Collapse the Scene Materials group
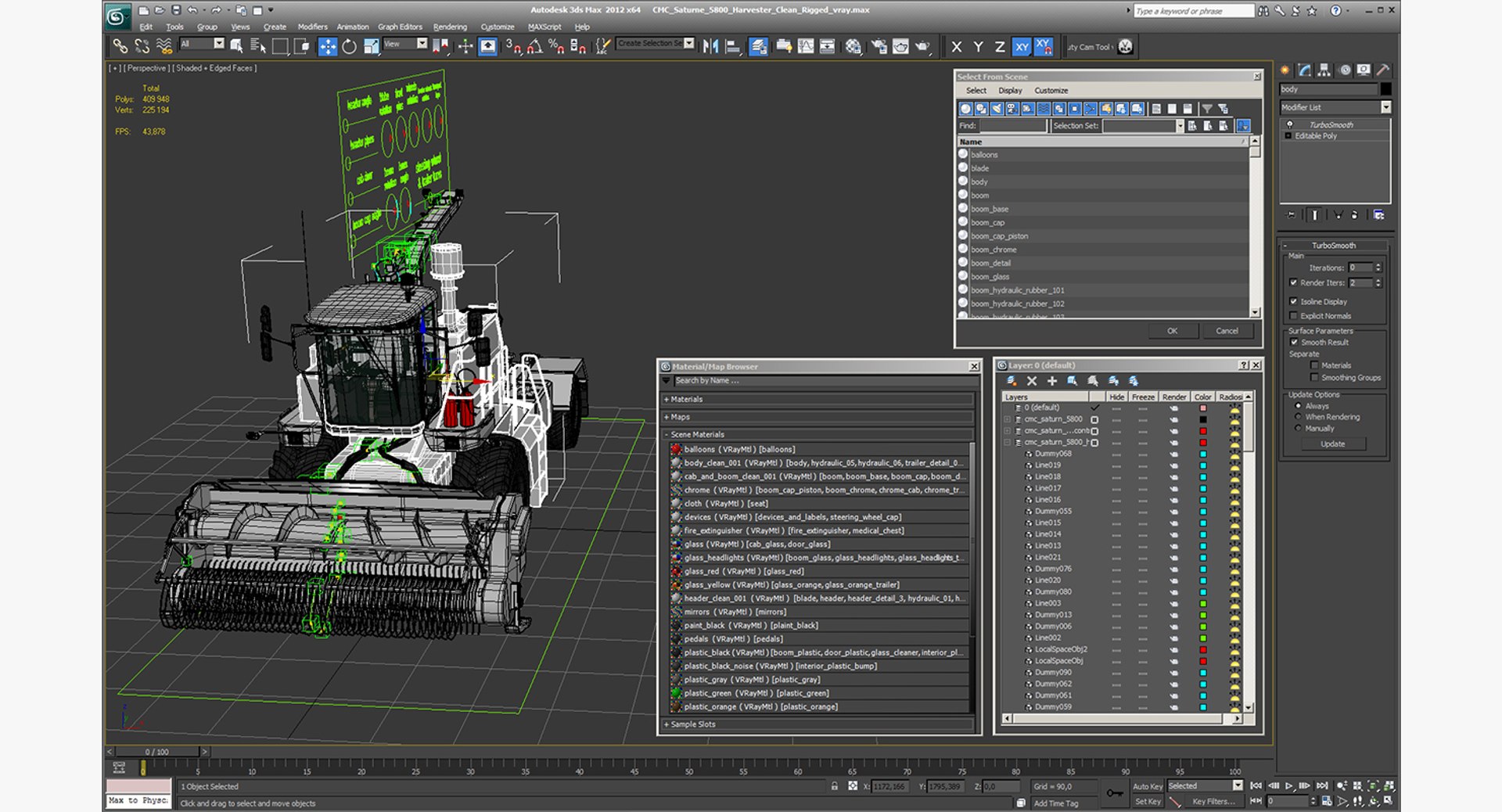Image resolution: width=1502 pixels, height=812 pixels. coord(667,434)
